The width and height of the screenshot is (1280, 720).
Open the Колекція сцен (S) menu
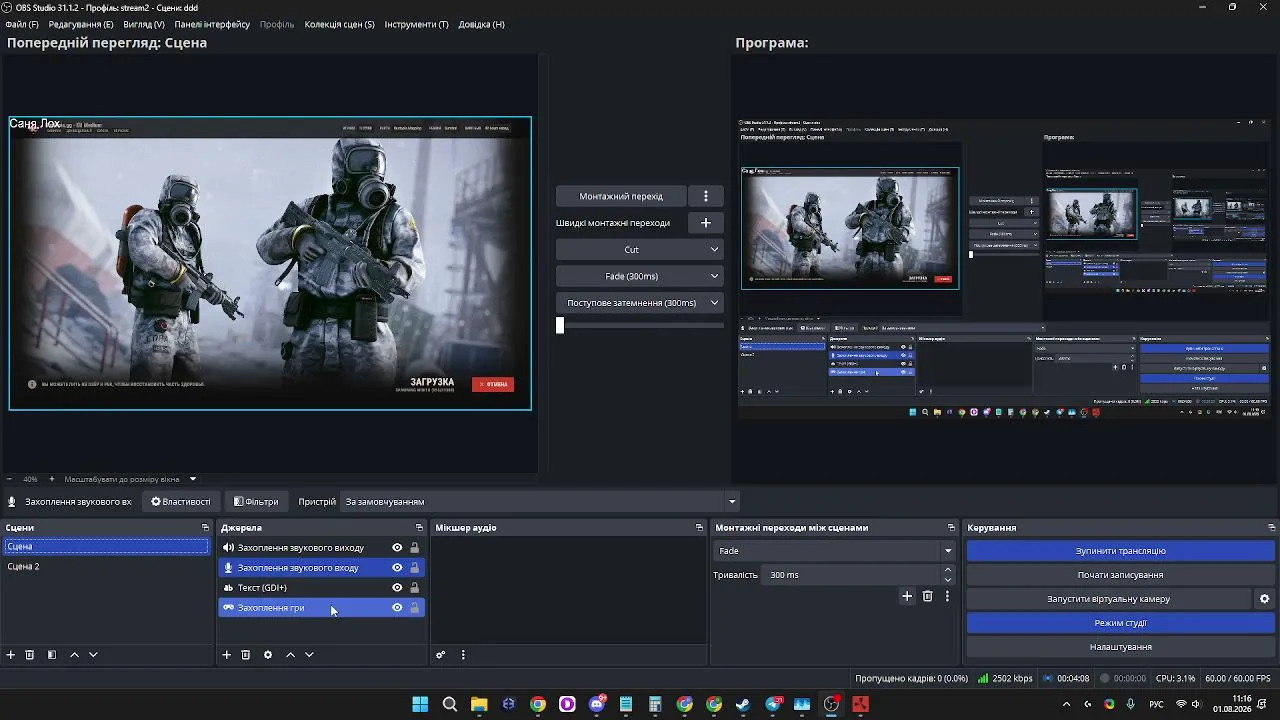(x=340, y=24)
